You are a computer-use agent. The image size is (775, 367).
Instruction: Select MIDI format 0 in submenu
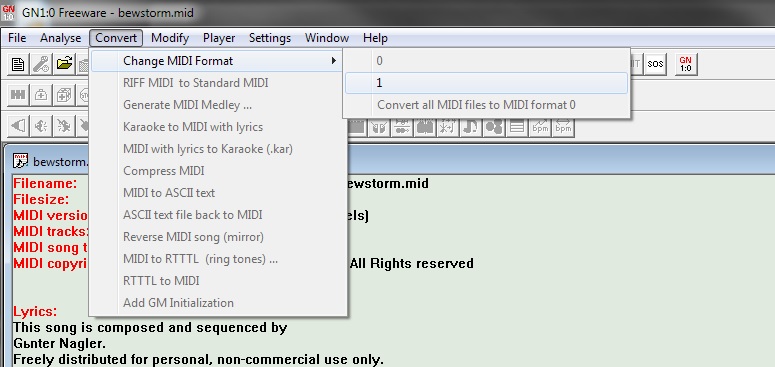(486, 61)
